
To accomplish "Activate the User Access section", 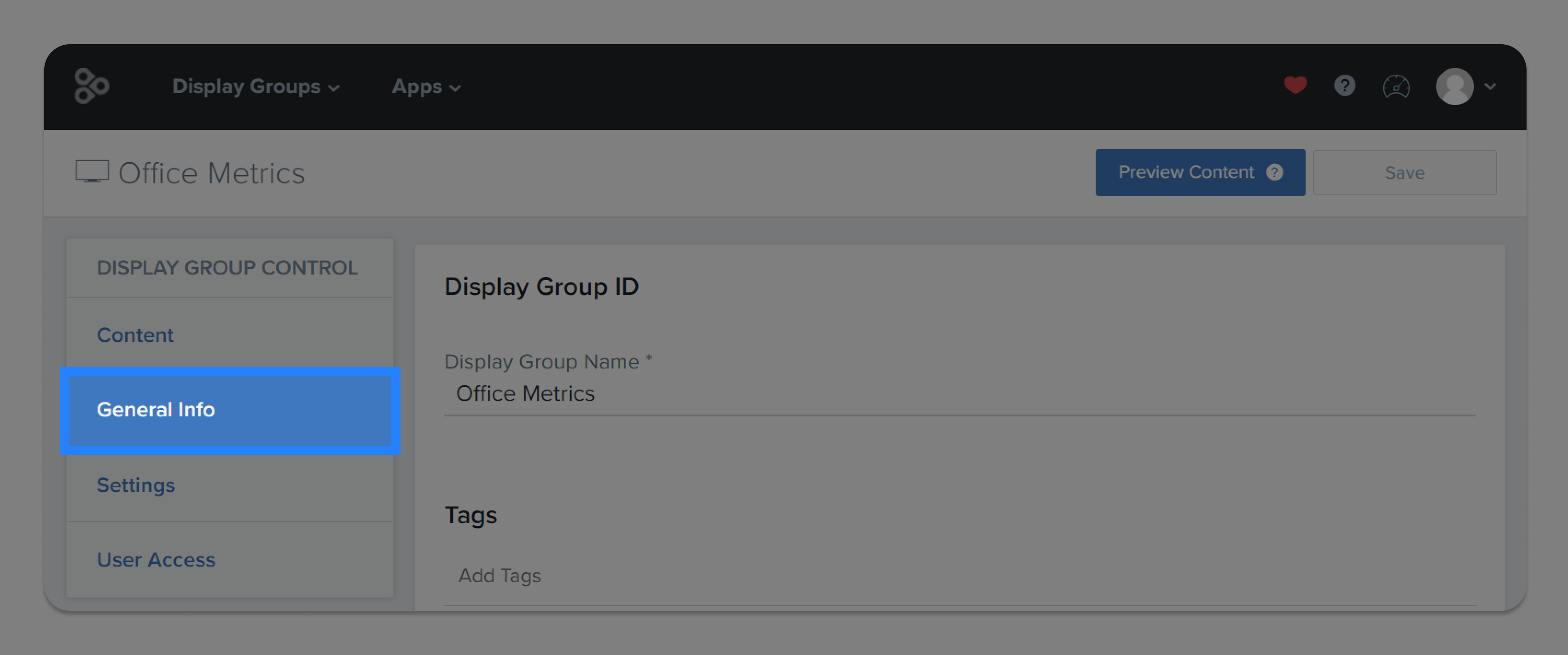I will pyautogui.click(x=156, y=559).
